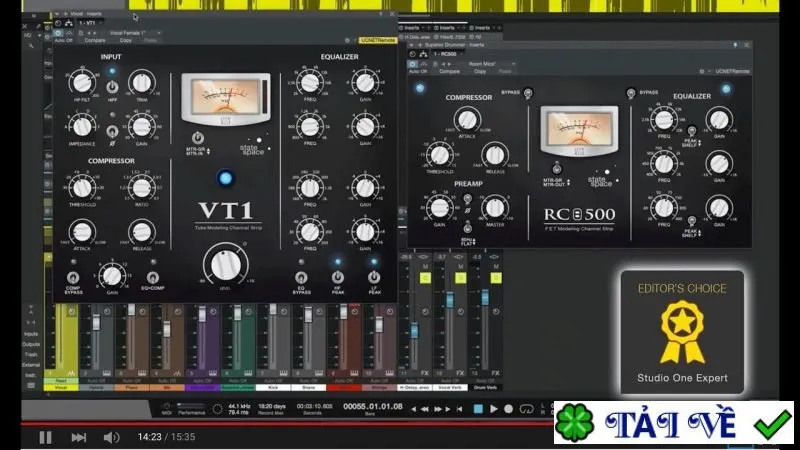Click the Tải Về download banner
The image size is (800, 450).
click(674, 423)
